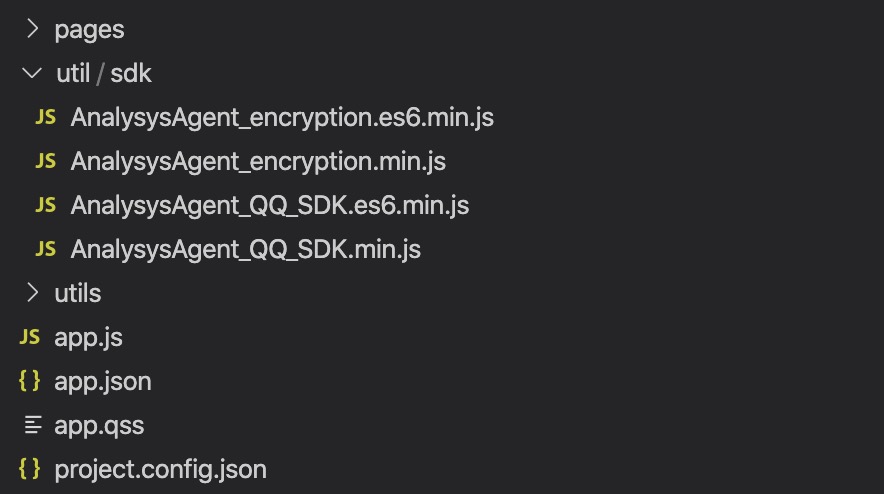Click braces icon beside project.config.json
This screenshot has width=884, height=494.
(x=29, y=469)
